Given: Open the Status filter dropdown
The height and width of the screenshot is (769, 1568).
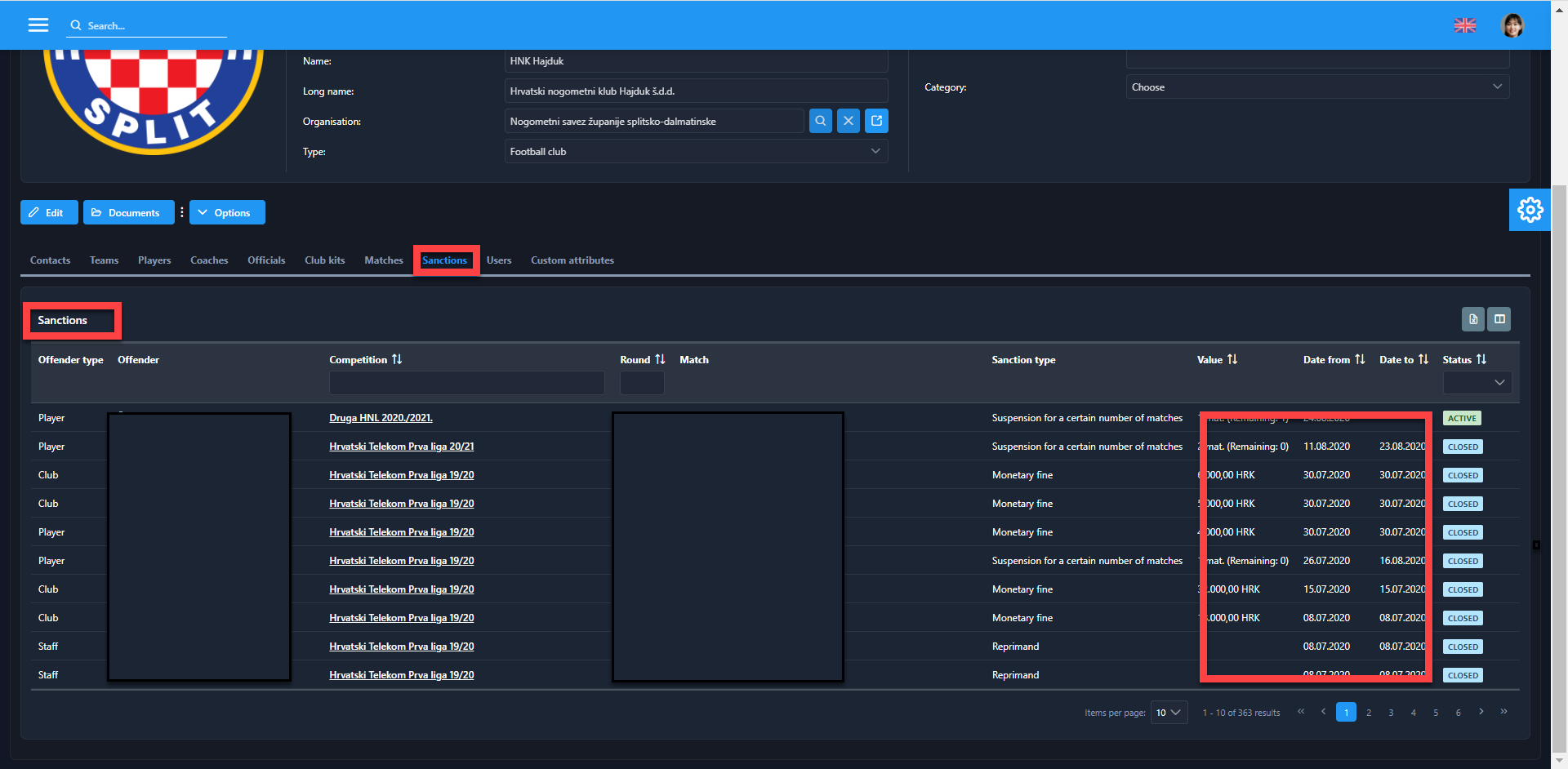Looking at the screenshot, I should point(1477,383).
